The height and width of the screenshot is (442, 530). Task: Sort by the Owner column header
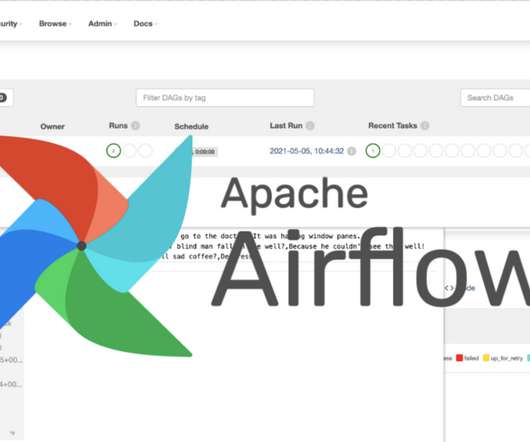click(52, 126)
